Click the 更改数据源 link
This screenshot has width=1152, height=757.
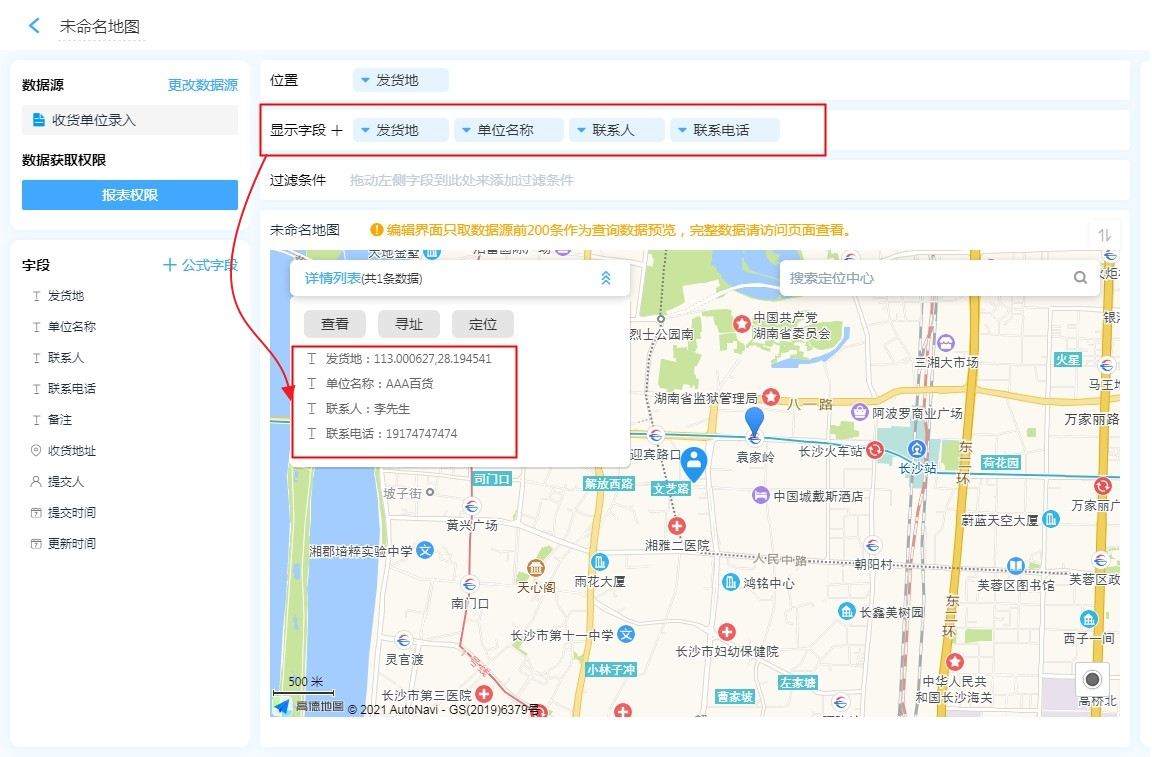[202, 85]
